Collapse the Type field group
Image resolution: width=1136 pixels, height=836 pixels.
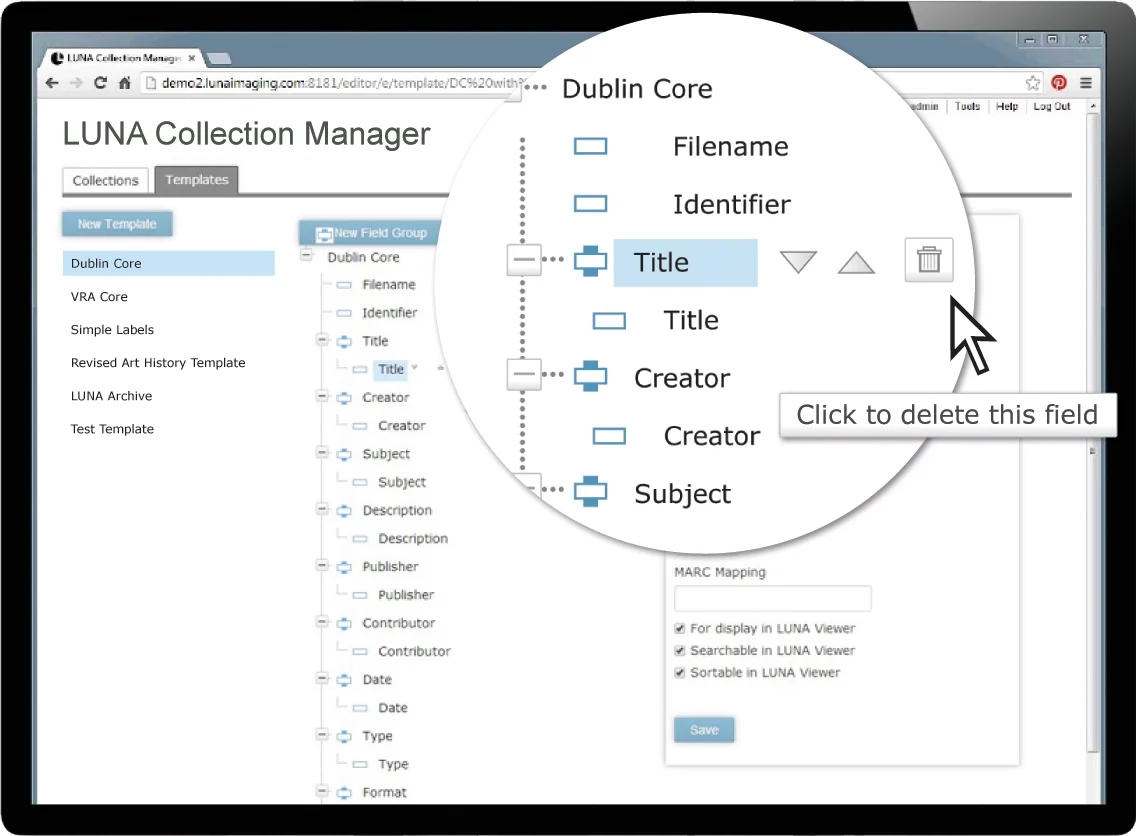point(322,735)
